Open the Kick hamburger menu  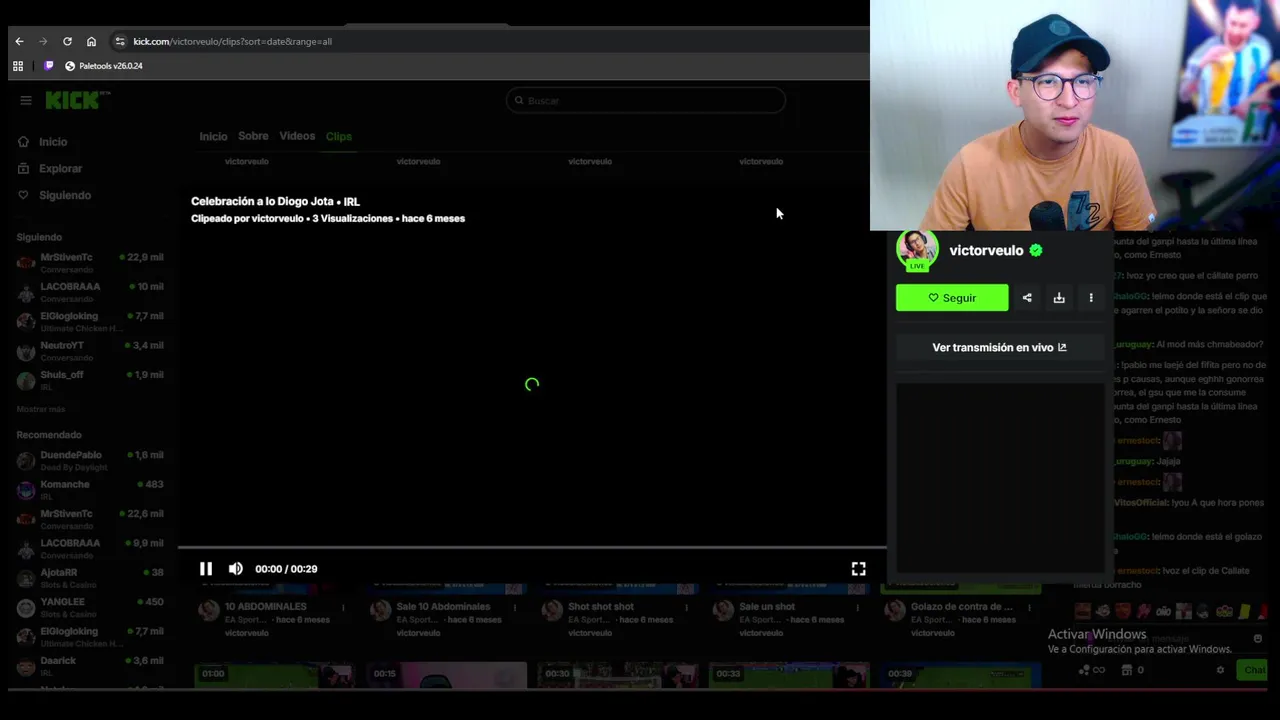coord(26,100)
